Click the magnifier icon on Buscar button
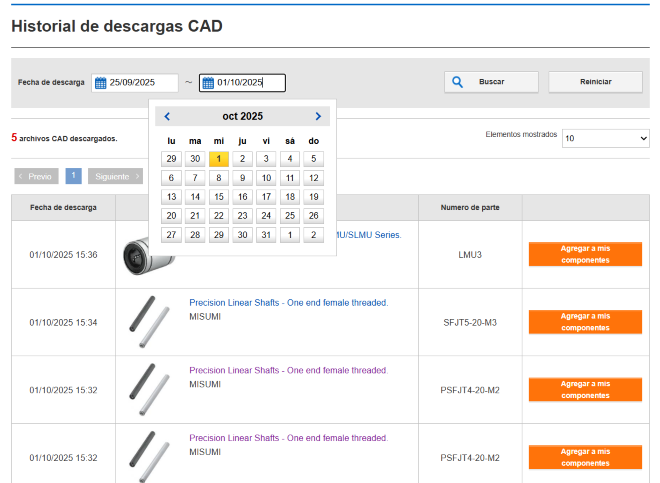The image size is (660, 483). (x=456, y=82)
